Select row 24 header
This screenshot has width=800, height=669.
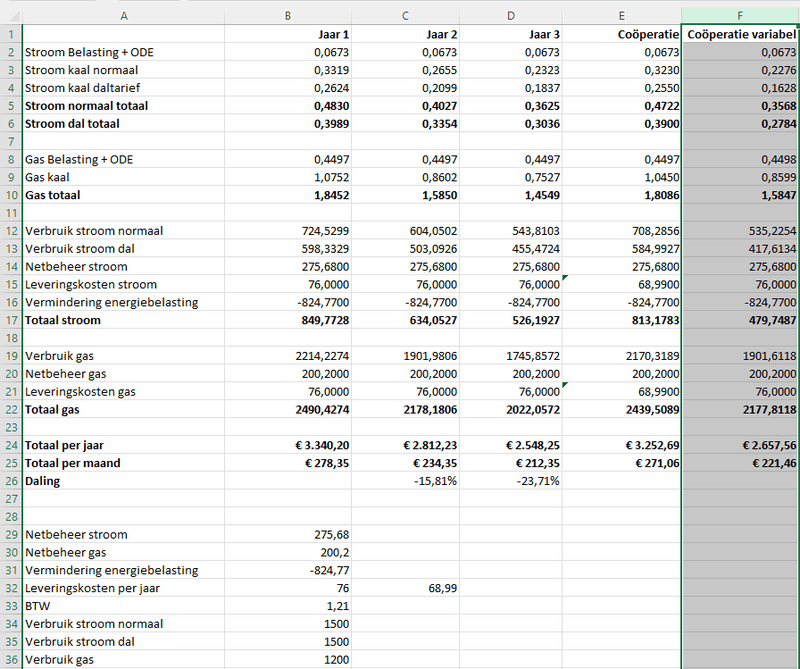tap(11, 445)
